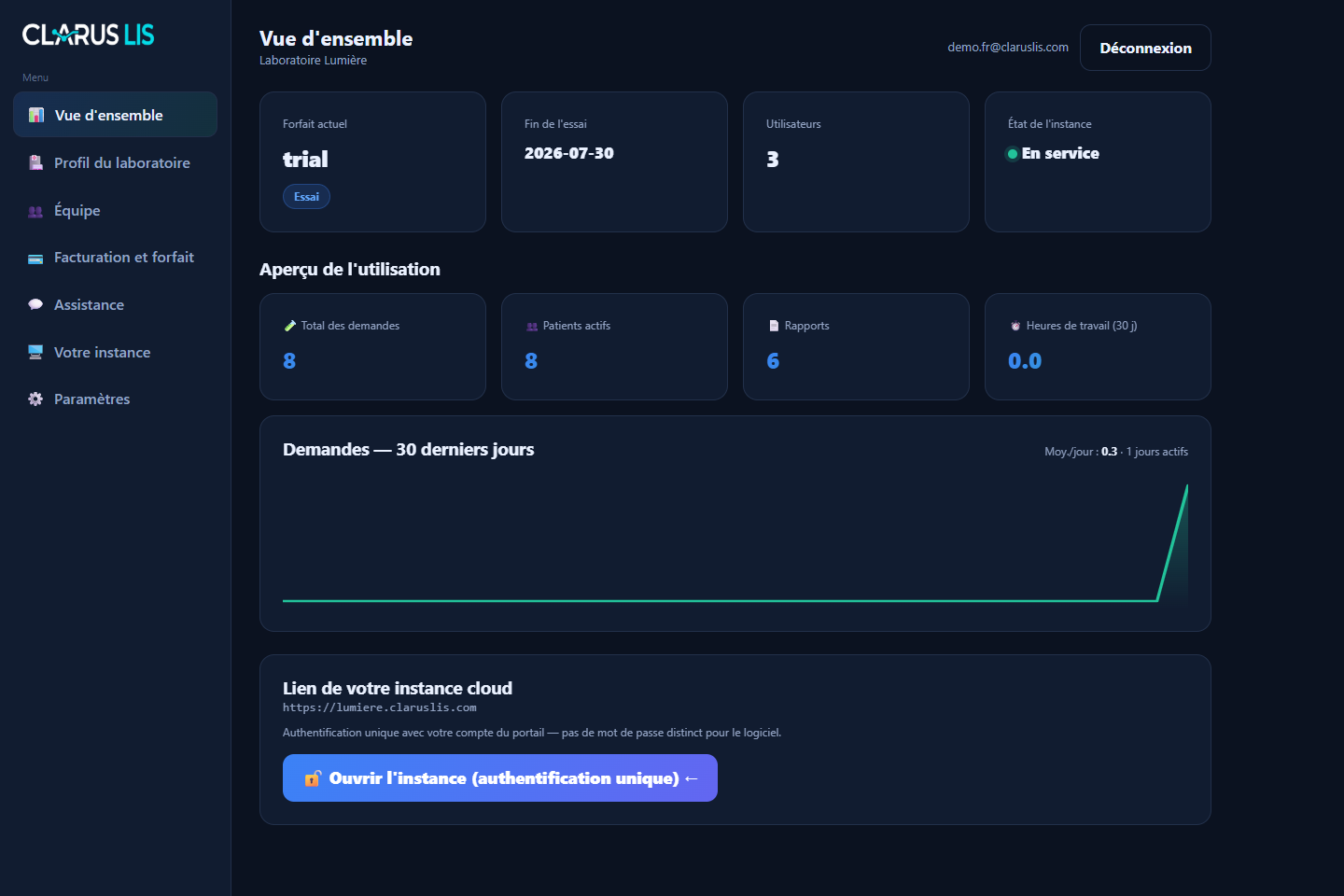Click the lock icon on Ouvrir l'instance

click(313, 778)
